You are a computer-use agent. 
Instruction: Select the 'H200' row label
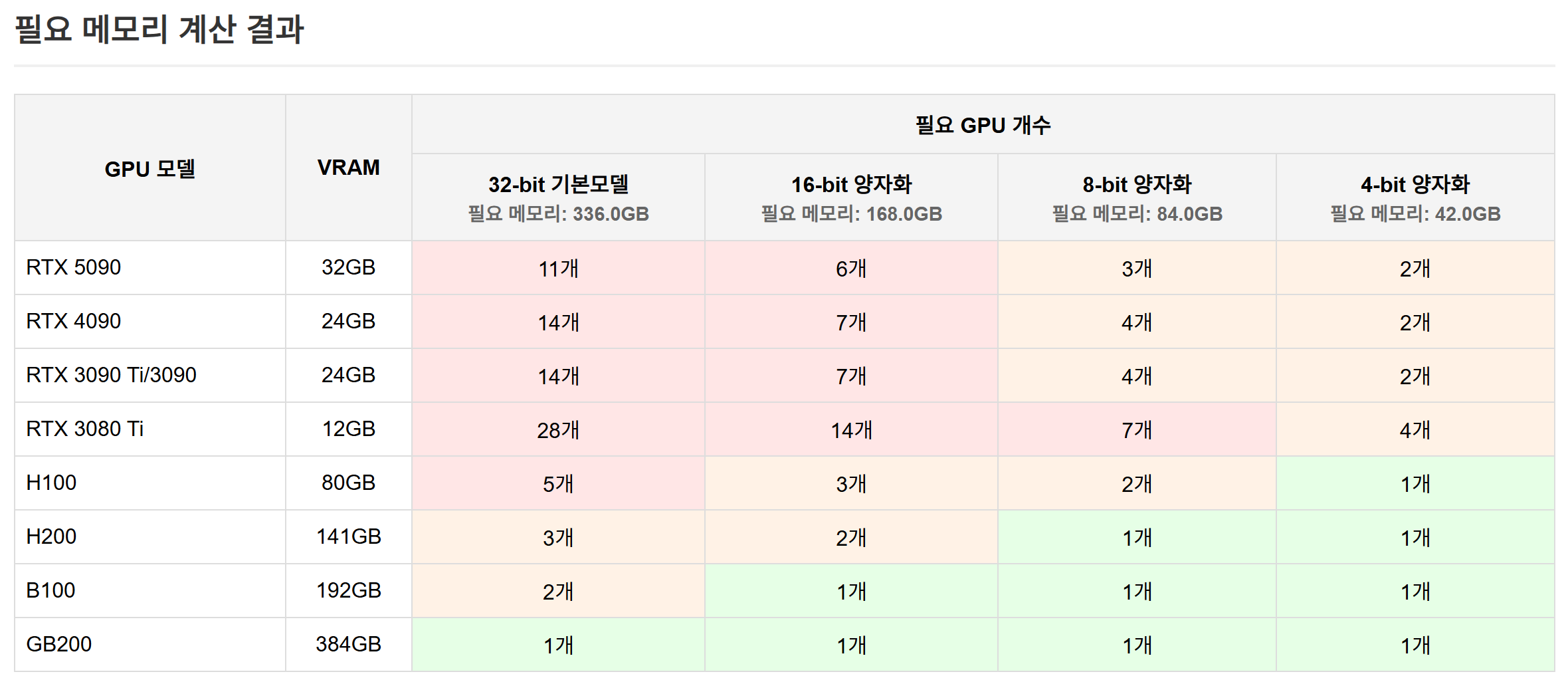[x=51, y=536]
